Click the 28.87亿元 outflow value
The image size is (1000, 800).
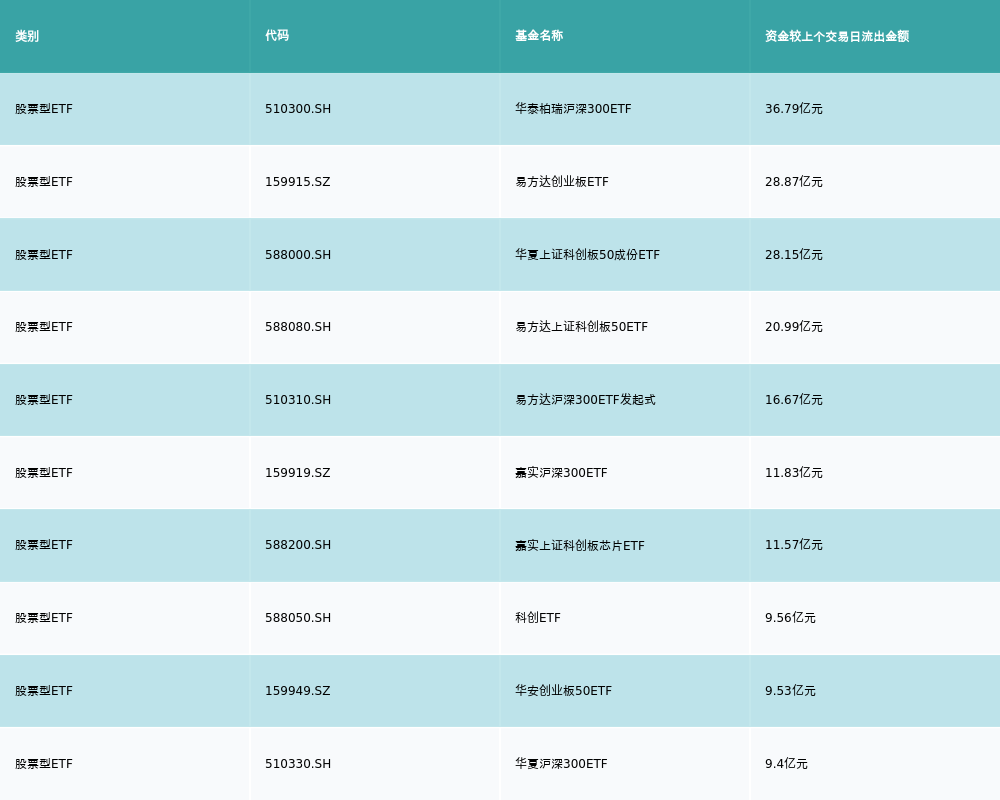coord(793,182)
